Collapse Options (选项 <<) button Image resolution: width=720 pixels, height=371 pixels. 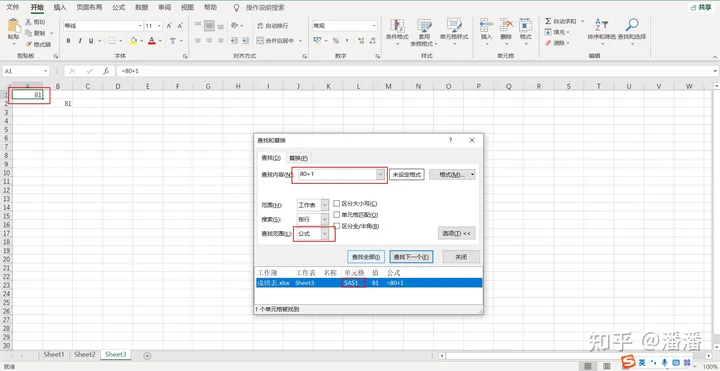click(x=456, y=233)
